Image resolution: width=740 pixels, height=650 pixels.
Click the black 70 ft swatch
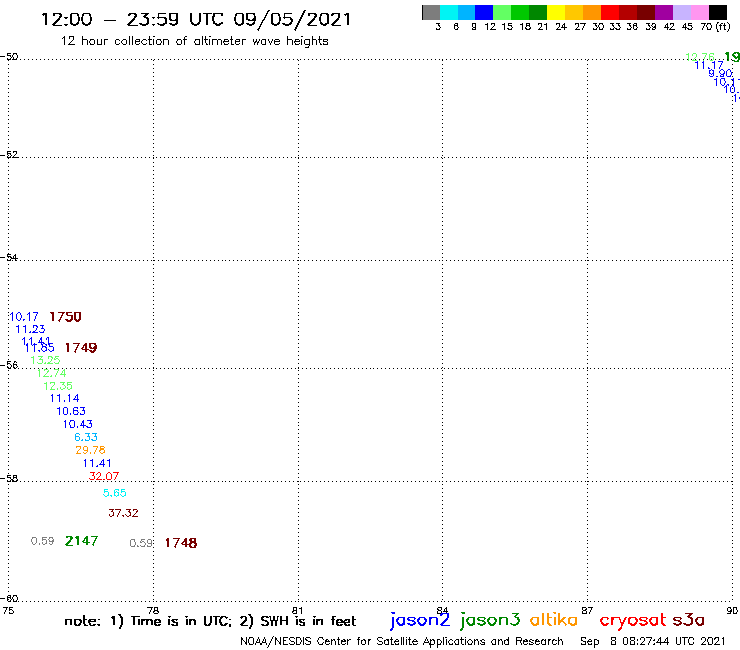718,12
